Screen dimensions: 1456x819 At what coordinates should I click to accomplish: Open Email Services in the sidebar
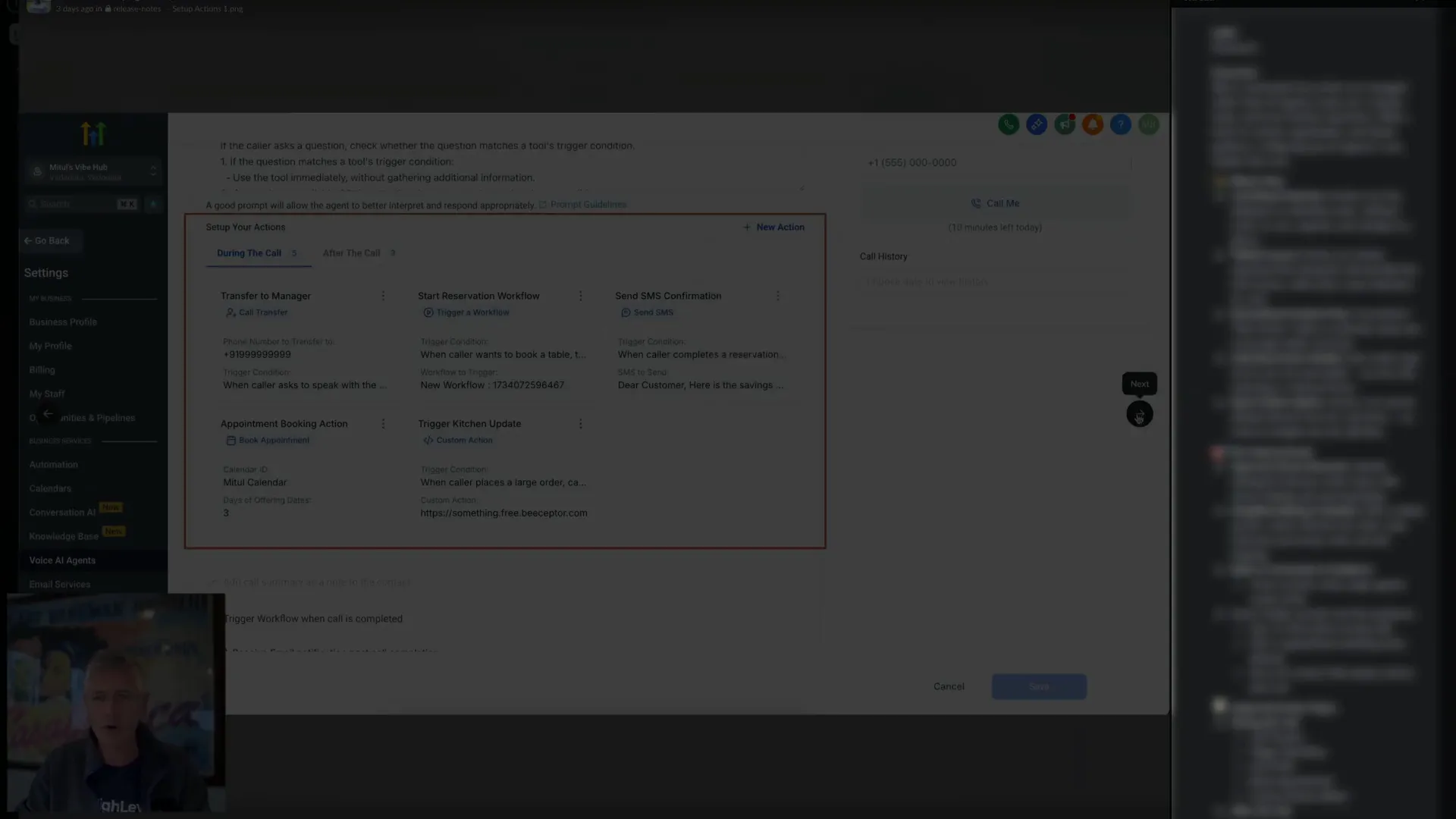coord(59,585)
